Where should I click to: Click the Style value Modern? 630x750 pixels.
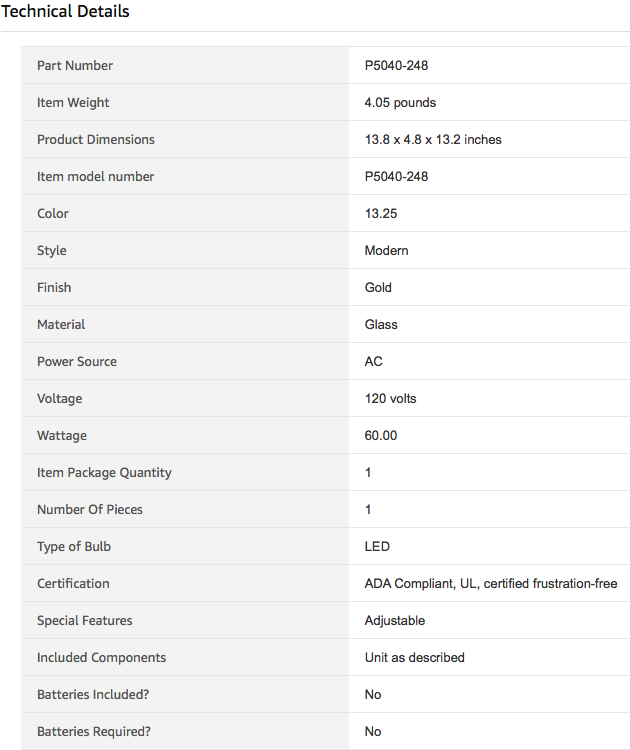coord(387,251)
